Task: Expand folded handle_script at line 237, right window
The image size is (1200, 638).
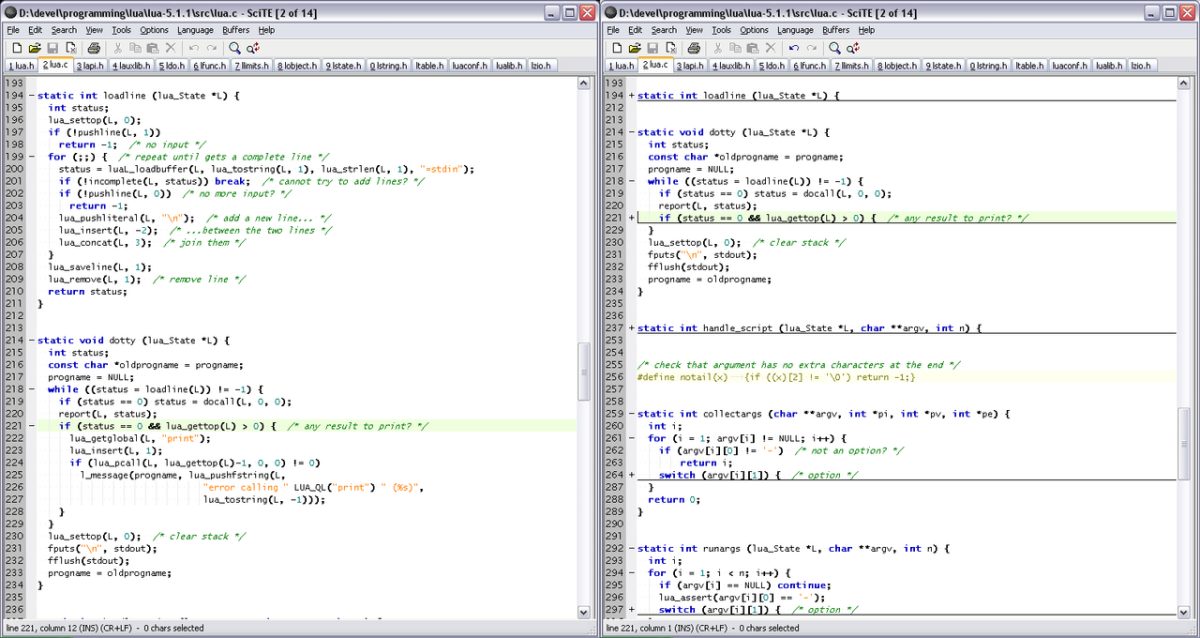Action: [x=631, y=328]
